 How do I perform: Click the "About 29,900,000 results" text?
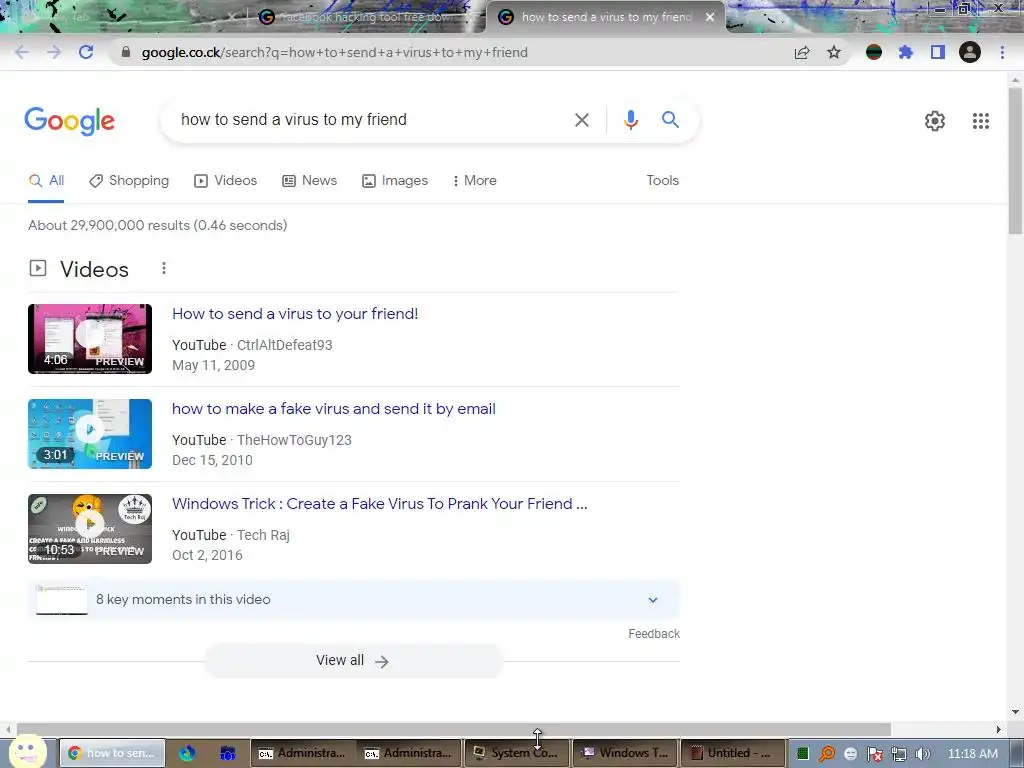pos(157,225)
